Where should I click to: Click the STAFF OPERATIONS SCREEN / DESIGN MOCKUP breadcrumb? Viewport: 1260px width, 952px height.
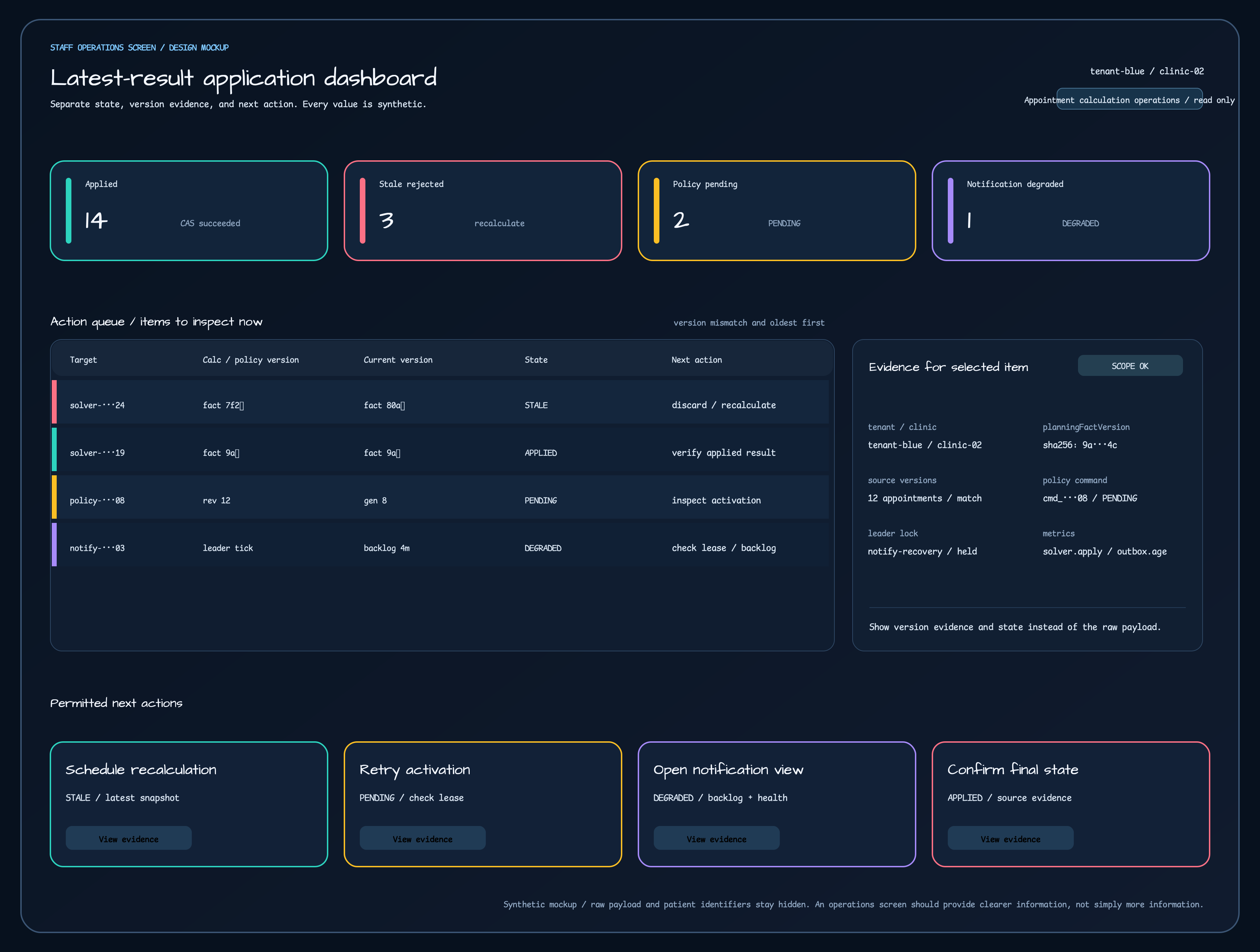tap(140, 48)
